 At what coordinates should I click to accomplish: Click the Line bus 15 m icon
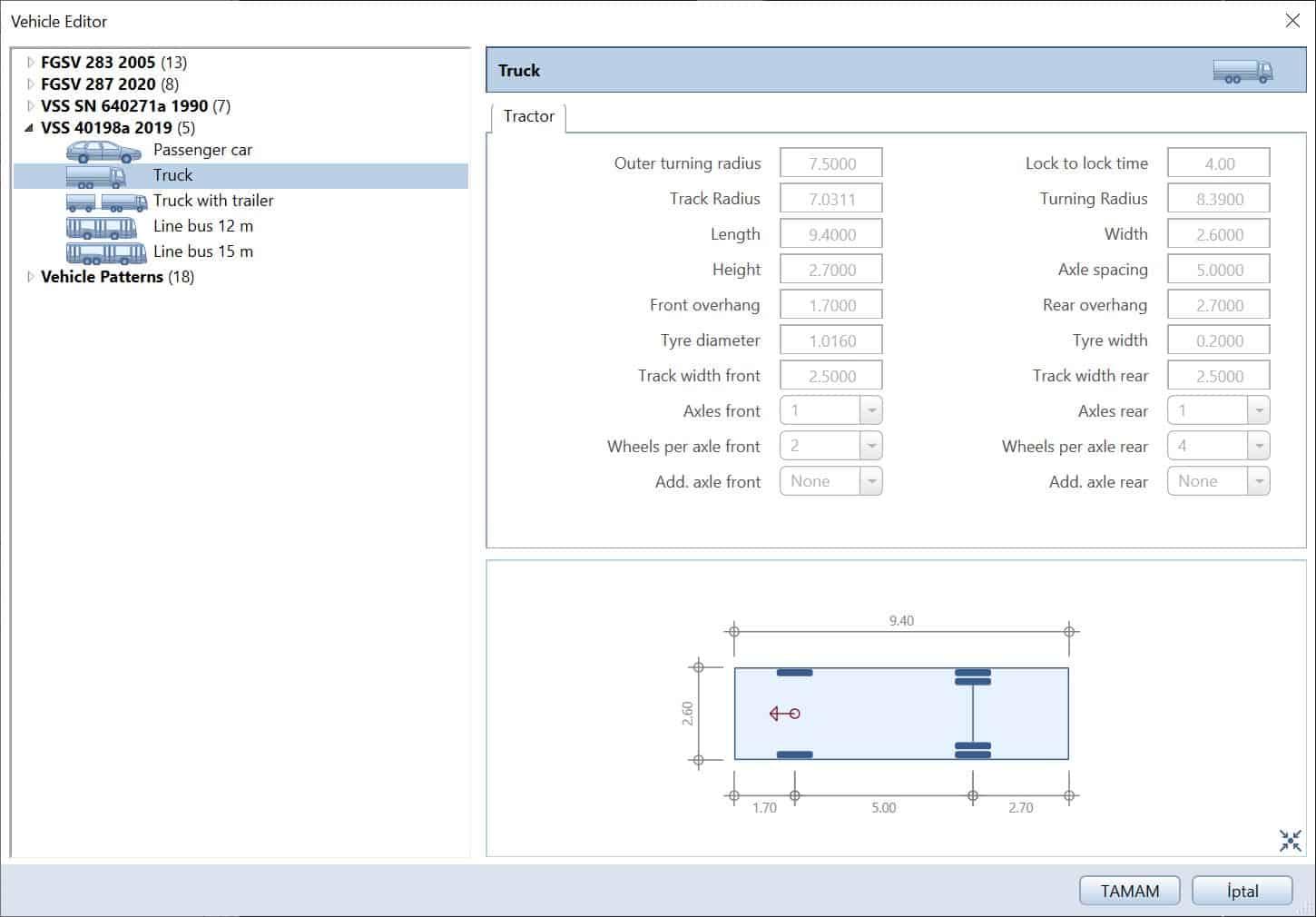point(106,252)
